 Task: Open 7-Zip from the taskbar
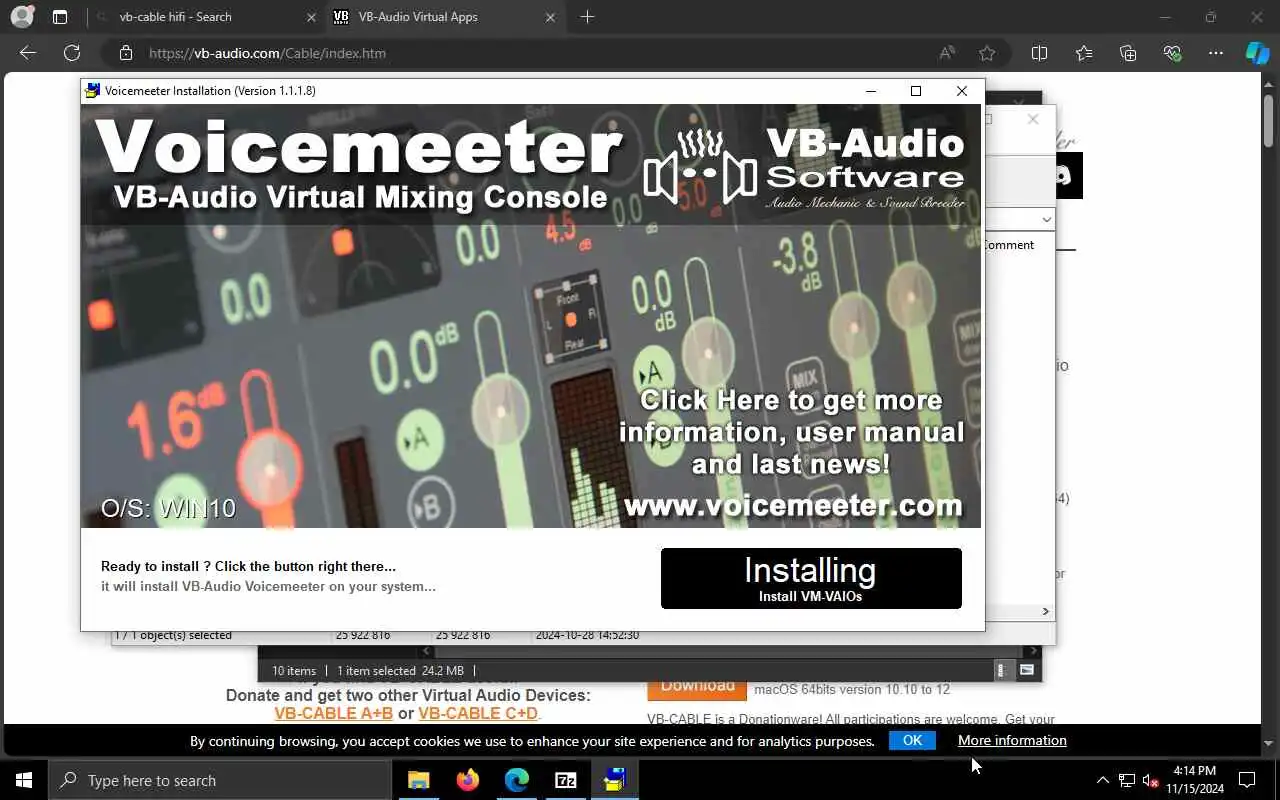click(x=565, y=780)
